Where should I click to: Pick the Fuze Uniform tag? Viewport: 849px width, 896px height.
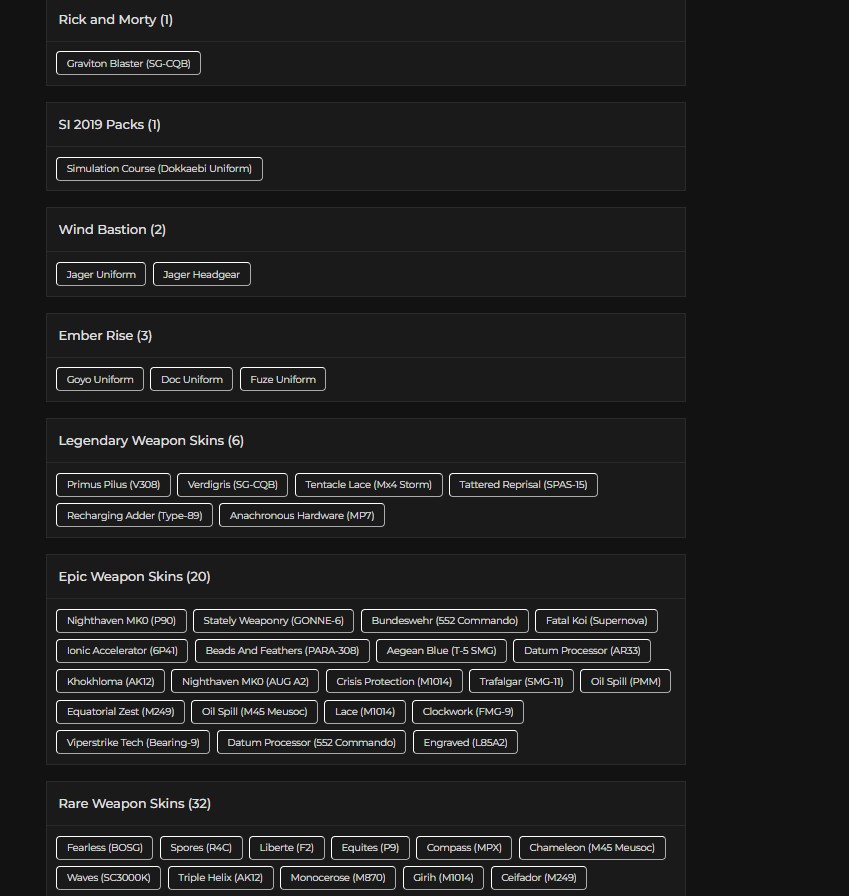point(283,379)
